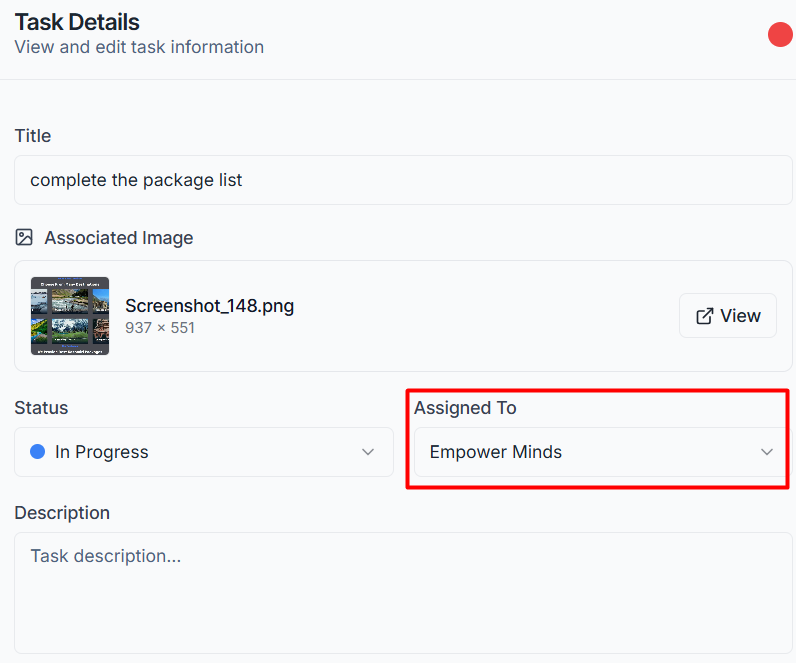Viewport: 796px width, 663px height.
Task: Click the 937 × 551 image dimensions text
Action: [x=160, y=328]
